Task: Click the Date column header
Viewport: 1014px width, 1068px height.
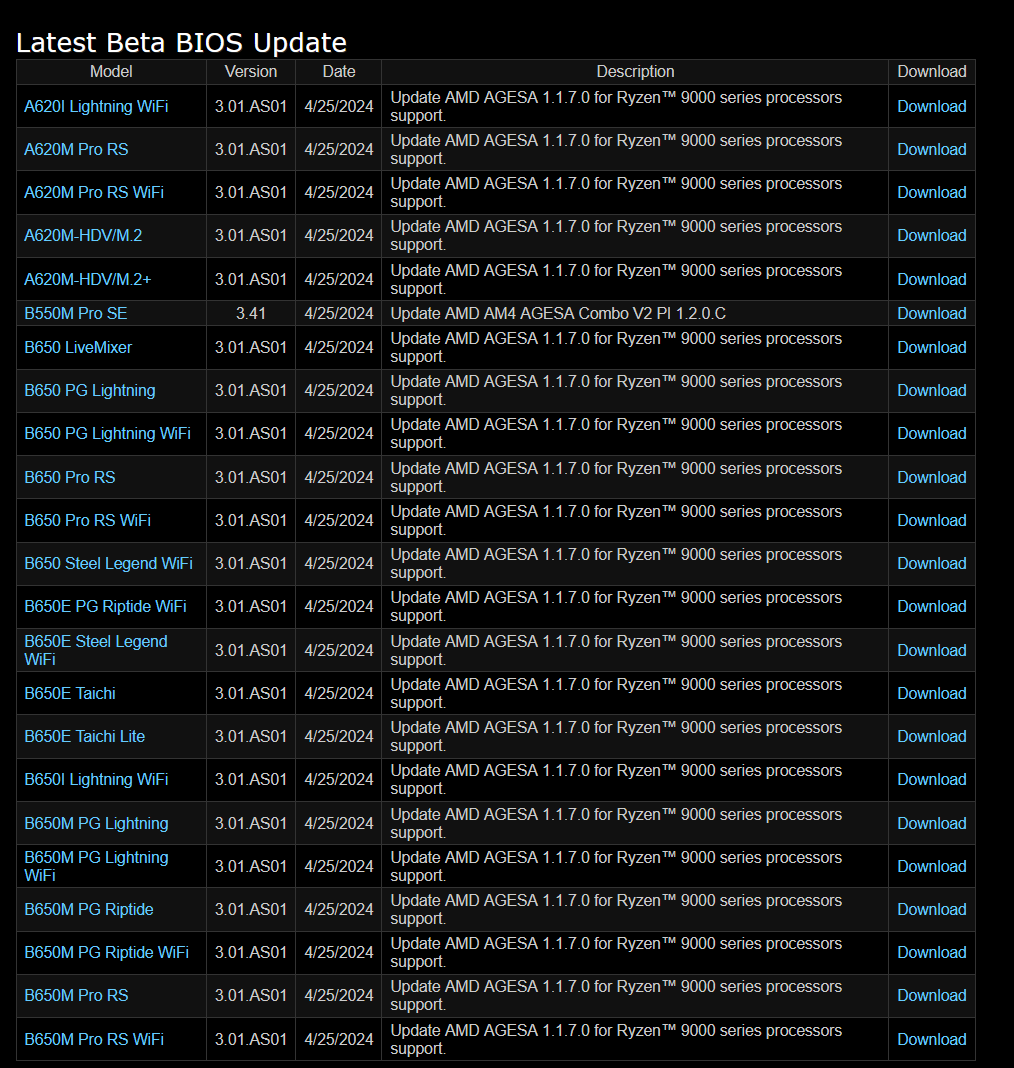Action: click(x=338, y=71)
